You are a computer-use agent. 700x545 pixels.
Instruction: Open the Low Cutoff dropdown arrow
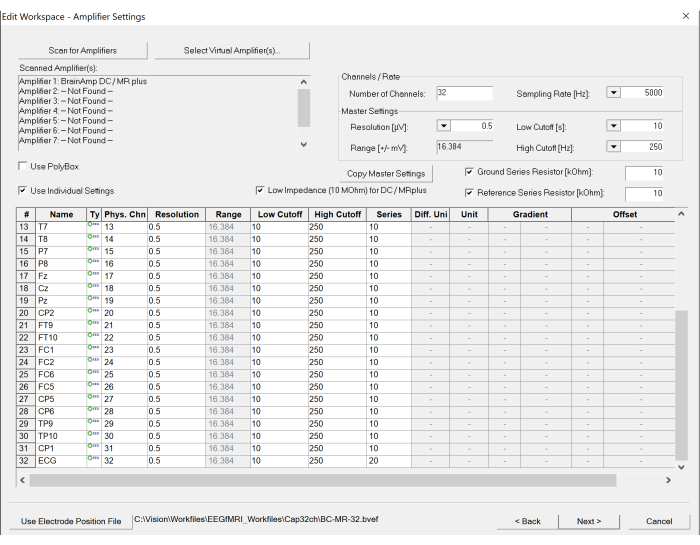pos(613,126)
